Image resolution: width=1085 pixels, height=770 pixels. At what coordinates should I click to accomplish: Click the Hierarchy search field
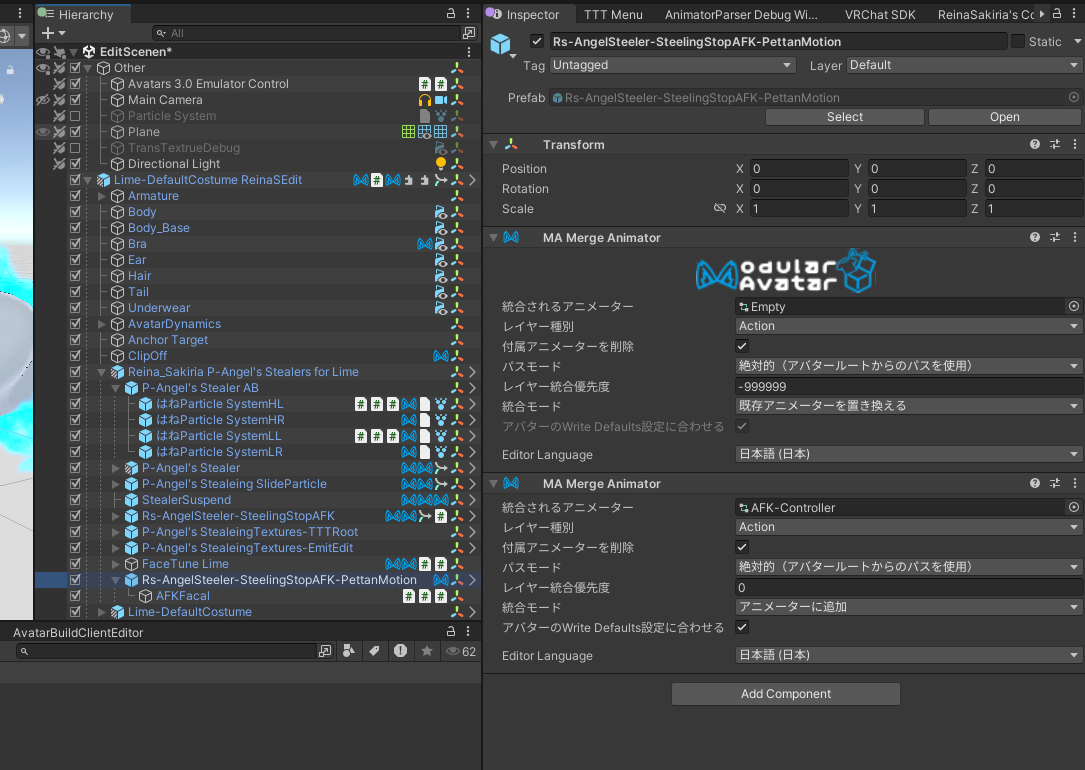point(307,33)
